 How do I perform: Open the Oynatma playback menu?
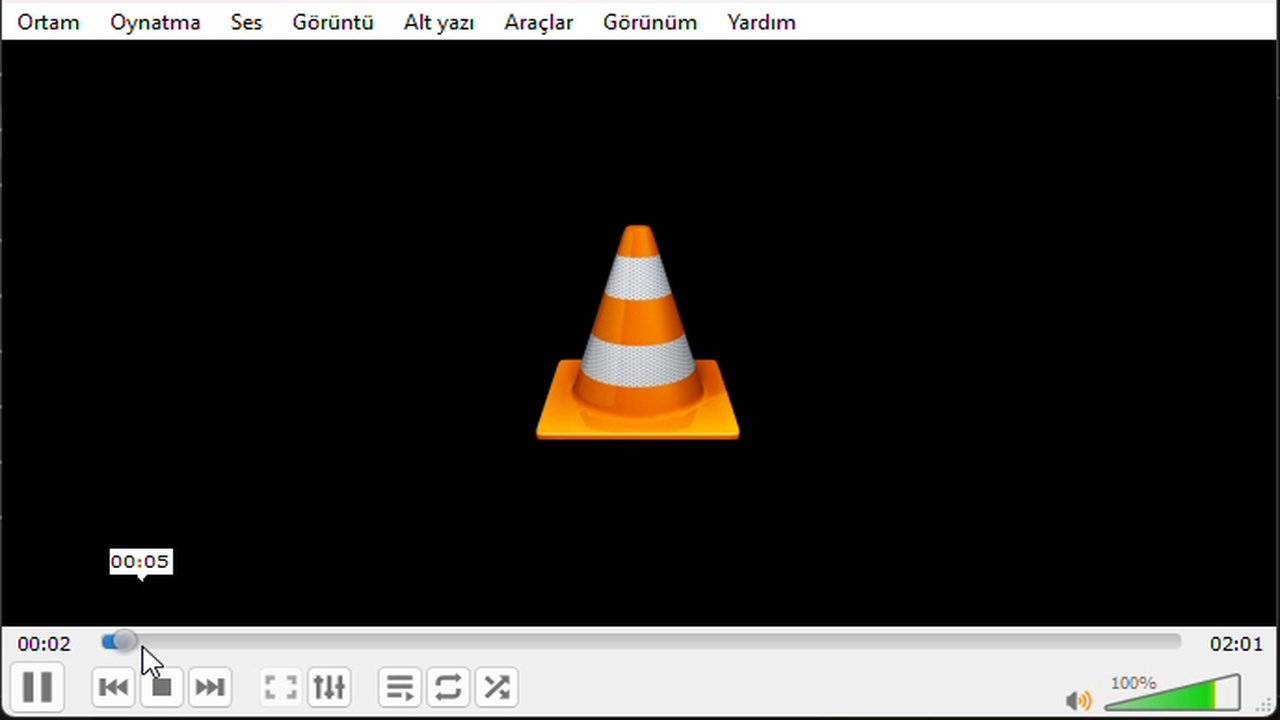click(x=155, y=22)
